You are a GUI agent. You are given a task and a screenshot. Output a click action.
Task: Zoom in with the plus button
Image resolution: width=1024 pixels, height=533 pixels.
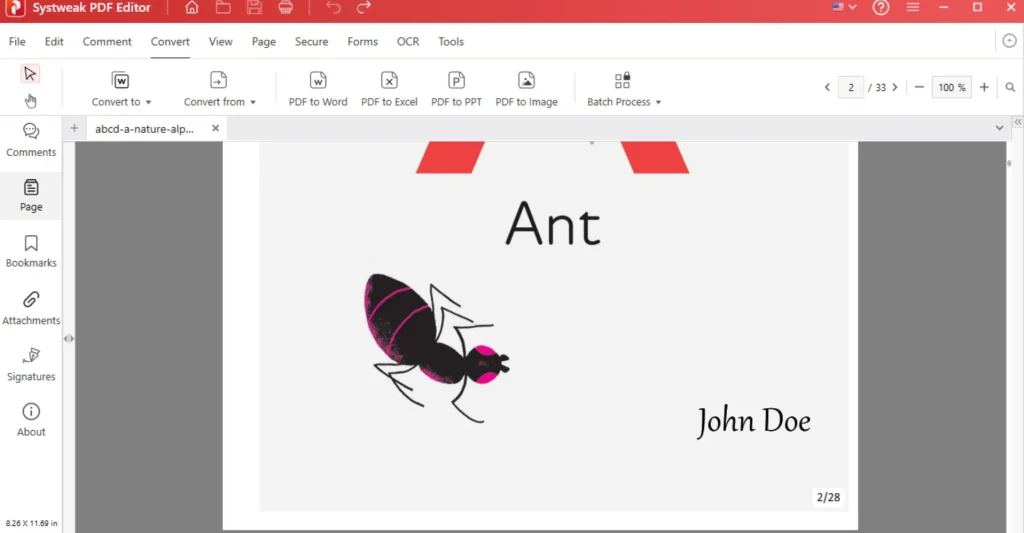[984, 87]
